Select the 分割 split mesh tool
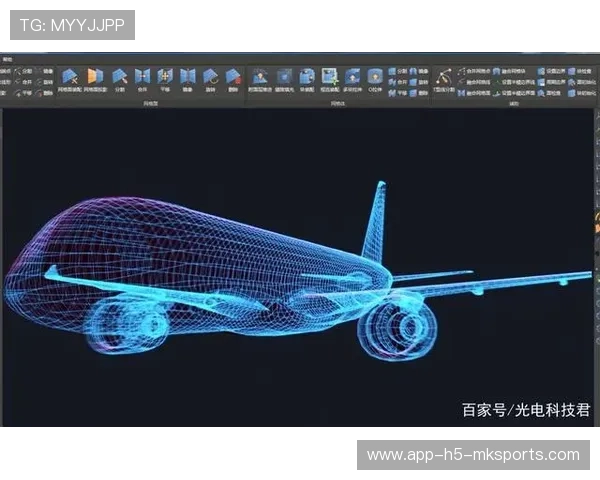 [x=119, y=77]
